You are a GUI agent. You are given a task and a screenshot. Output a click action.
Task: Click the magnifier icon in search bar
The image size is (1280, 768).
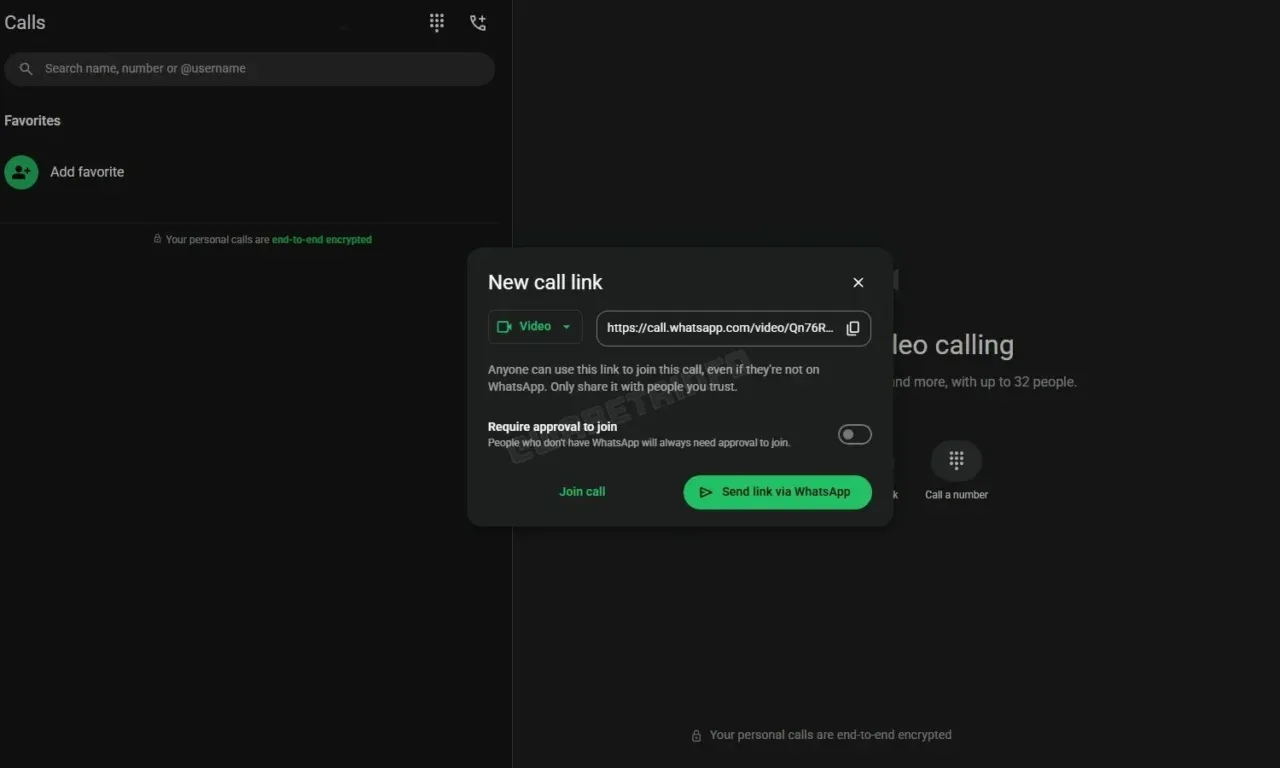(x=26, y=69)
